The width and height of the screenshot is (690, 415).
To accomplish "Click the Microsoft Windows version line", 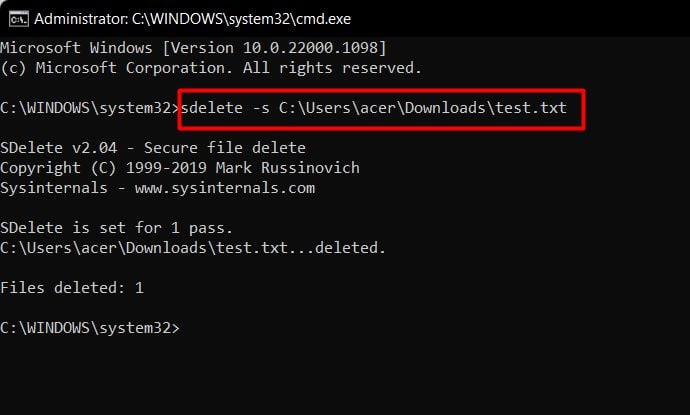I will point(193,48).
